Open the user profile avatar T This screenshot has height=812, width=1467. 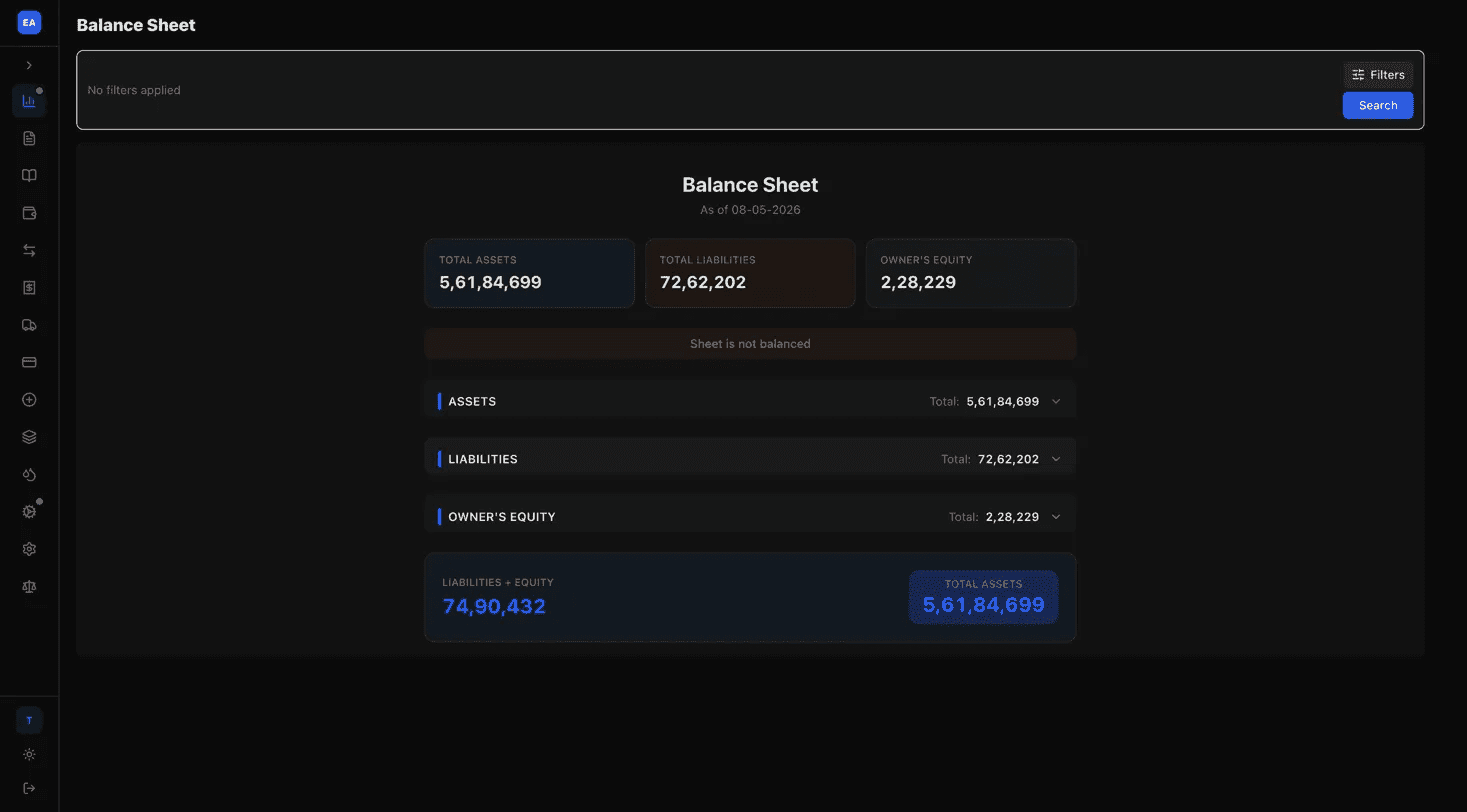pyautogui.click(x=29, y=720)
